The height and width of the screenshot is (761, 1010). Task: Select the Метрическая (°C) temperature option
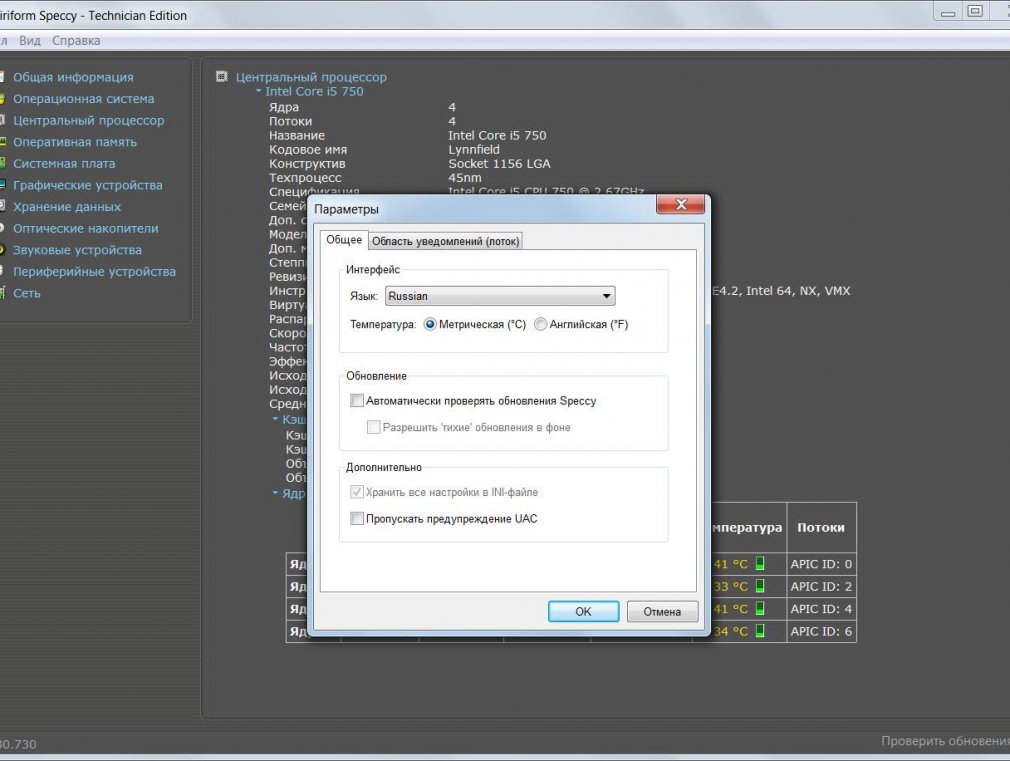430,324
